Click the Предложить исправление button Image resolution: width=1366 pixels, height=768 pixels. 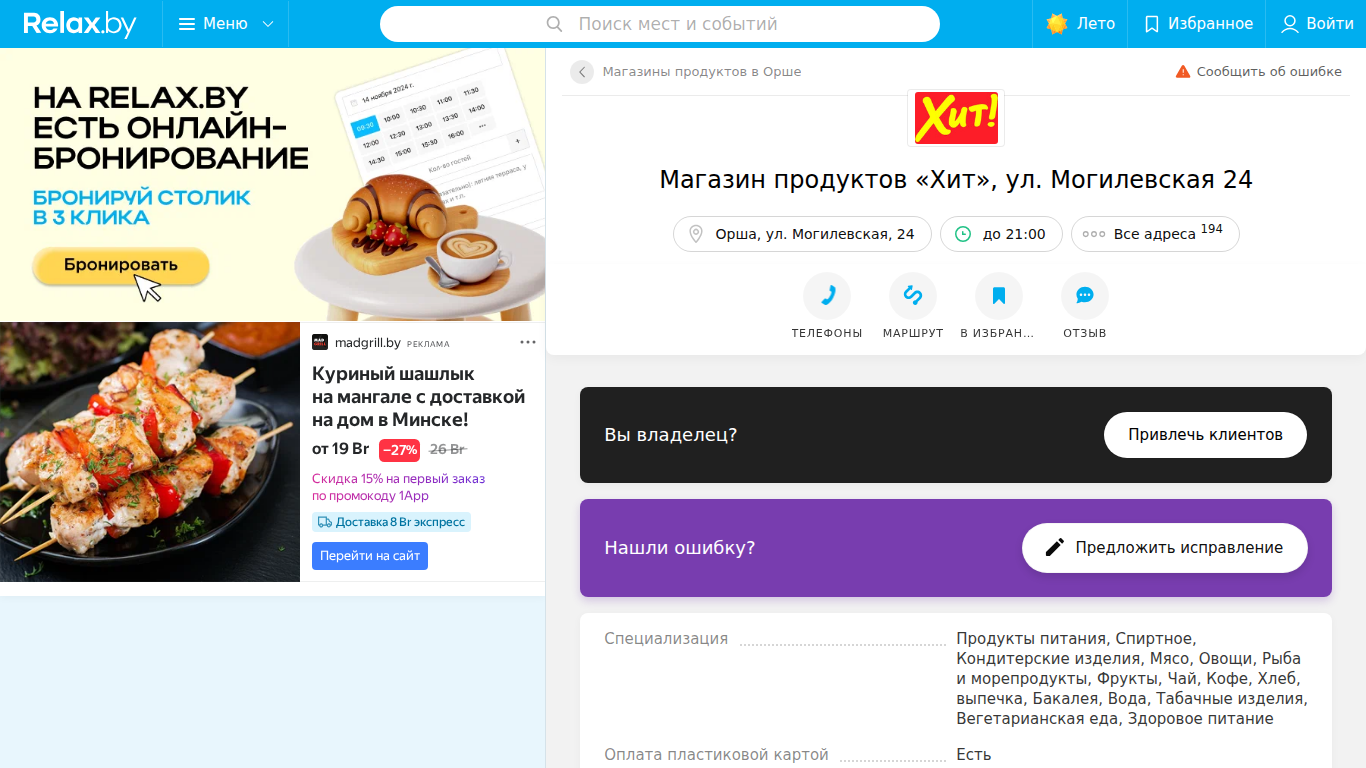(1165, 548)
